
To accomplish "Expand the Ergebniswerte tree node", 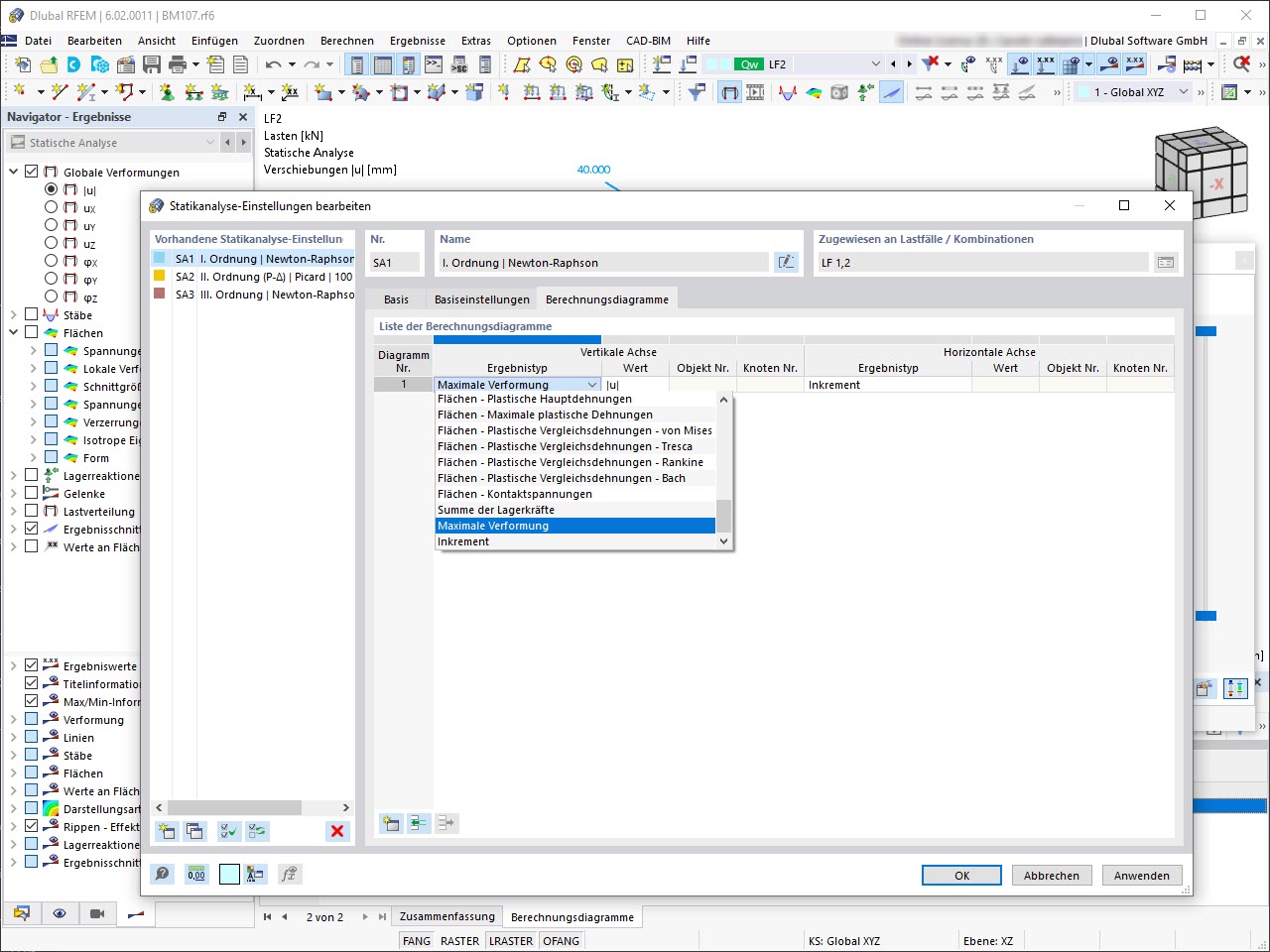I will pos(14,665).
